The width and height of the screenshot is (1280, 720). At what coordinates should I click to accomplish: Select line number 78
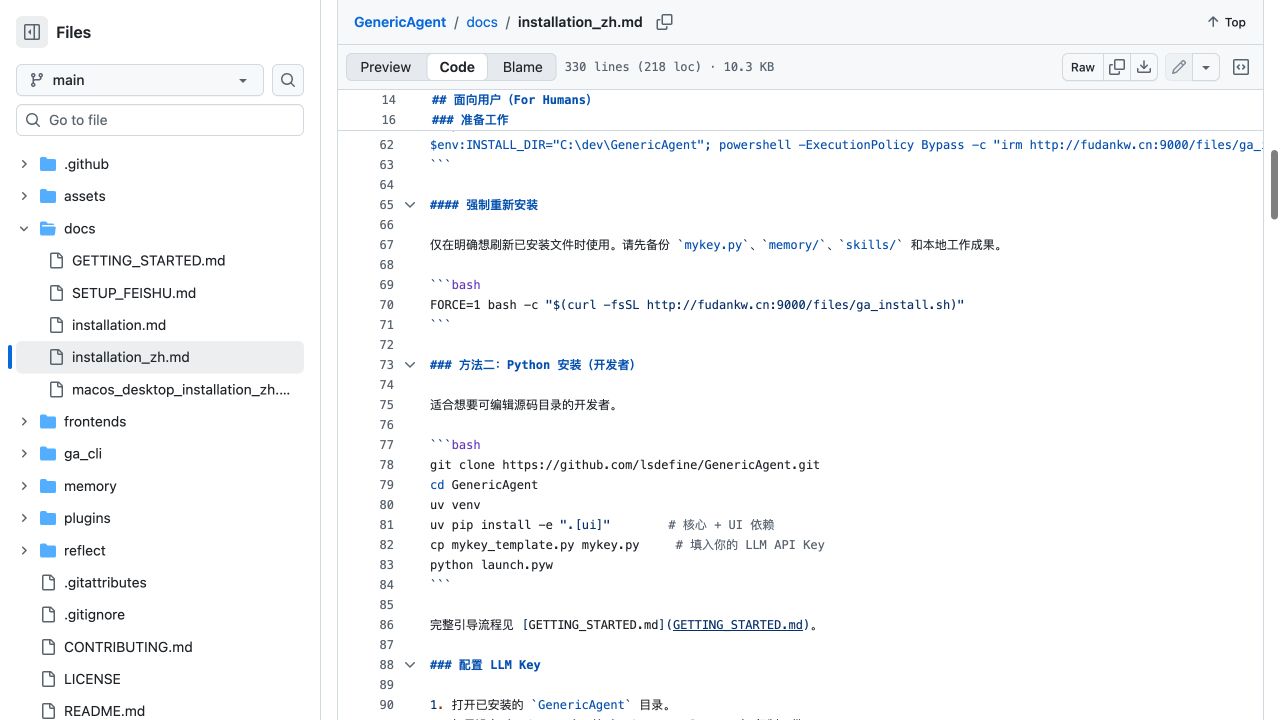click(x=387, y=465)
